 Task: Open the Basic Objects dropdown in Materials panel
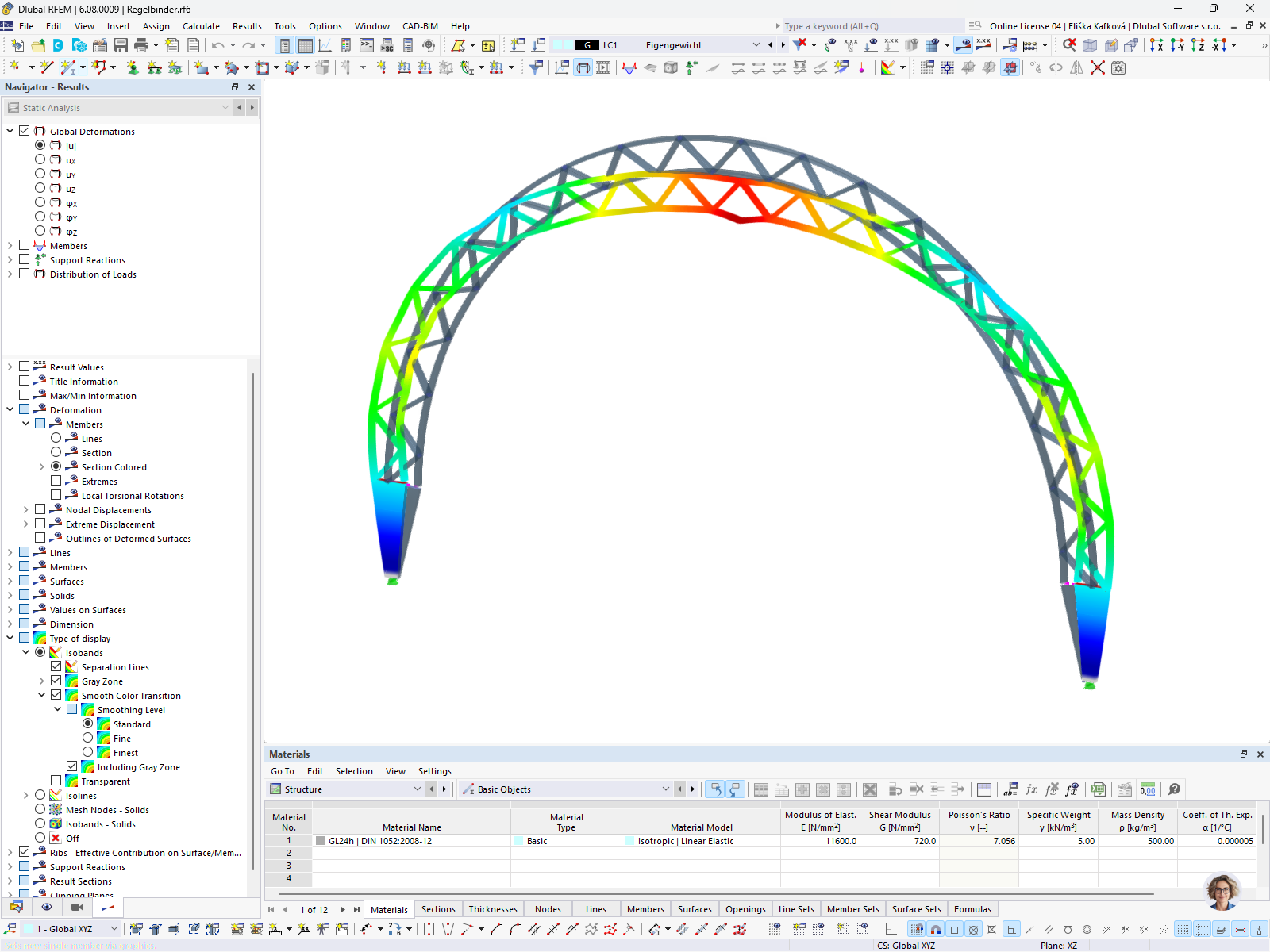pyautogui.click(x=666, y=789)
